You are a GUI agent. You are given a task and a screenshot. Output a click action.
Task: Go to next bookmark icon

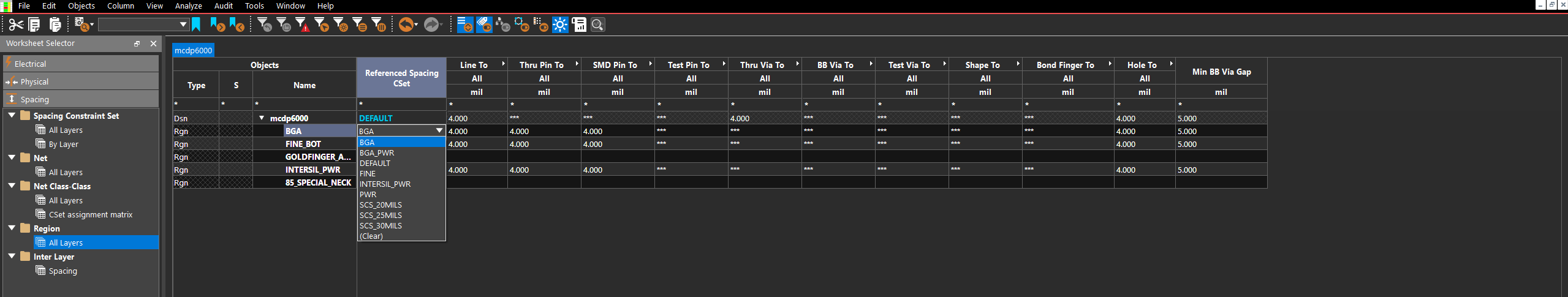click(217, 24)
